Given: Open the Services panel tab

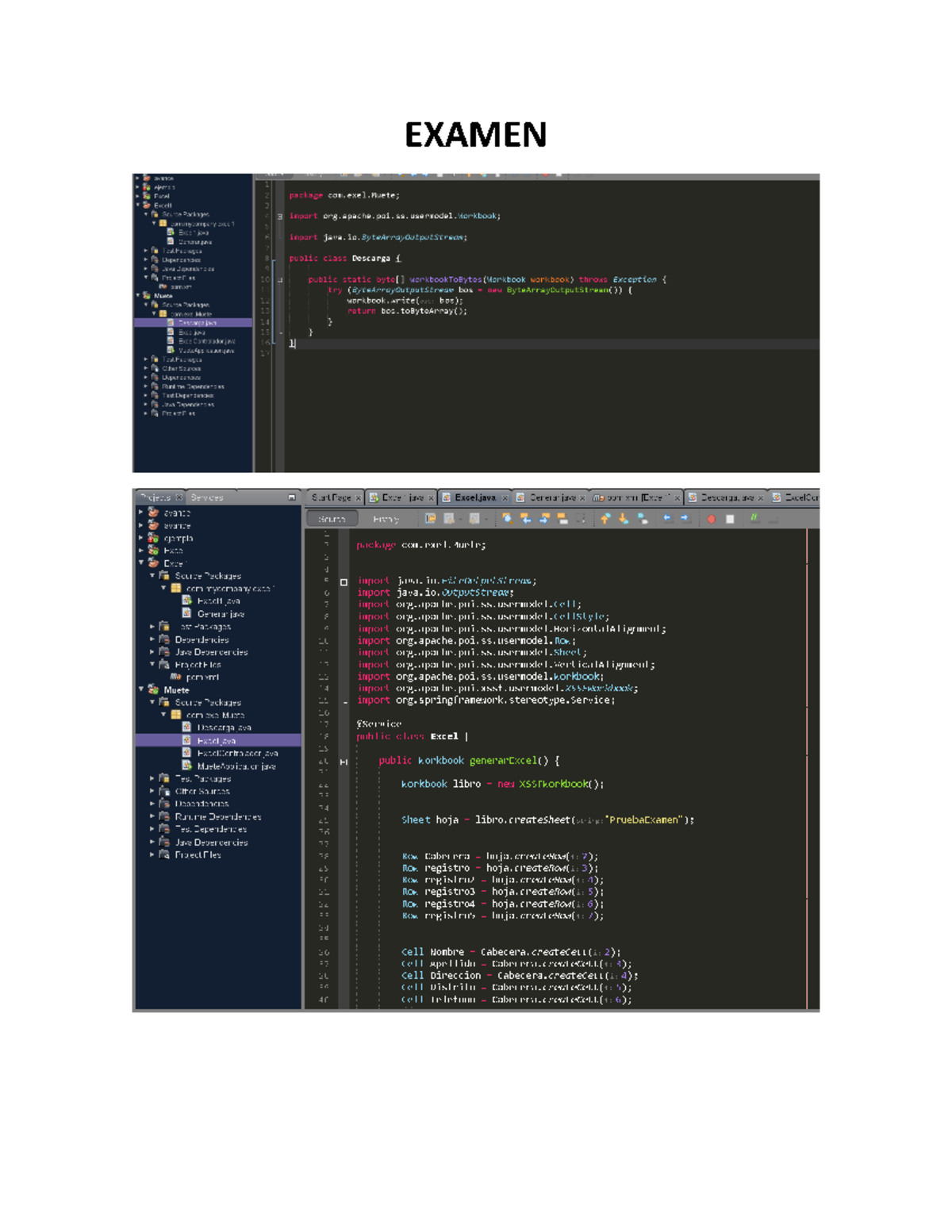Looking at the screenshot, I should coord(207,497).
